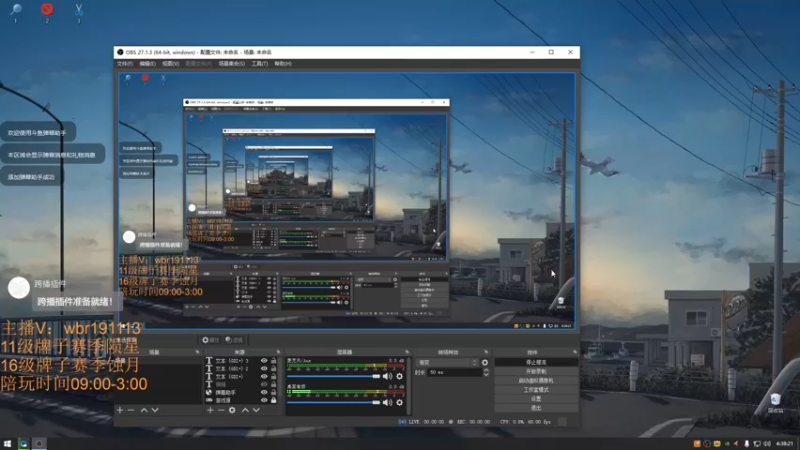
Task: Toggle visibility of 弹幕助手 source
Action: (x=264, y=392)
